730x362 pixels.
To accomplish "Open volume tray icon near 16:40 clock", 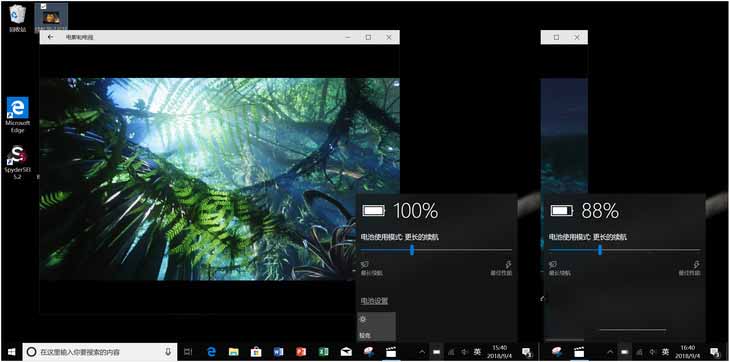I will pyautogui.click(x=652, y=352).
